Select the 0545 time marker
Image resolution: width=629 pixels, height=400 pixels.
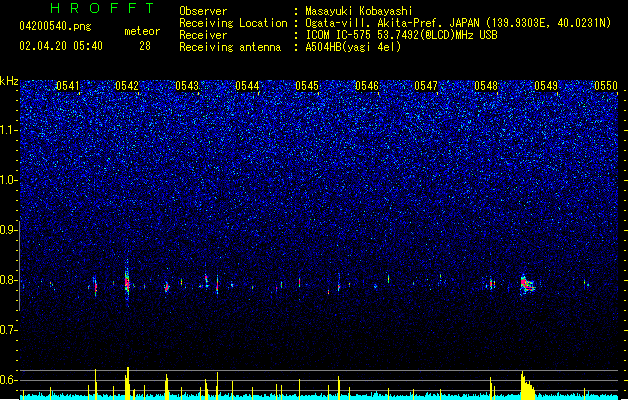(307, 86)
